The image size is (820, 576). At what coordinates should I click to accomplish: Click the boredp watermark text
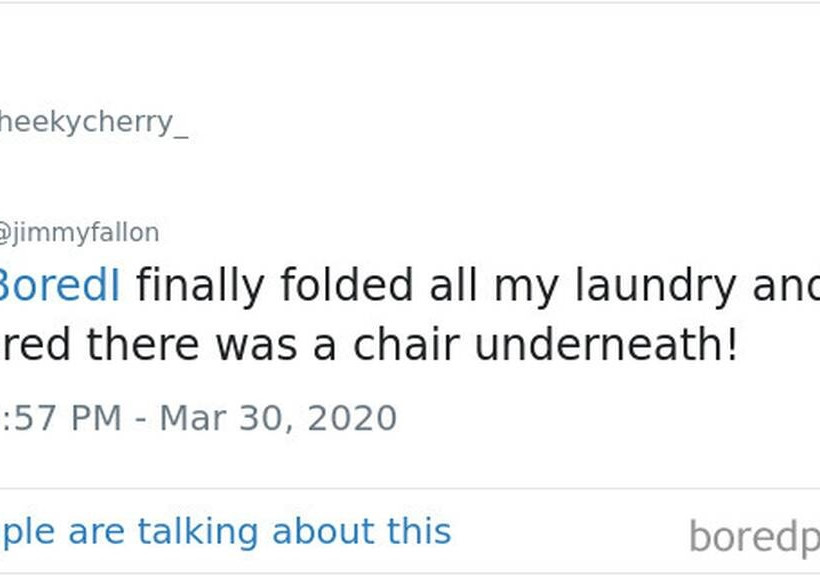(x=754, y=537)
